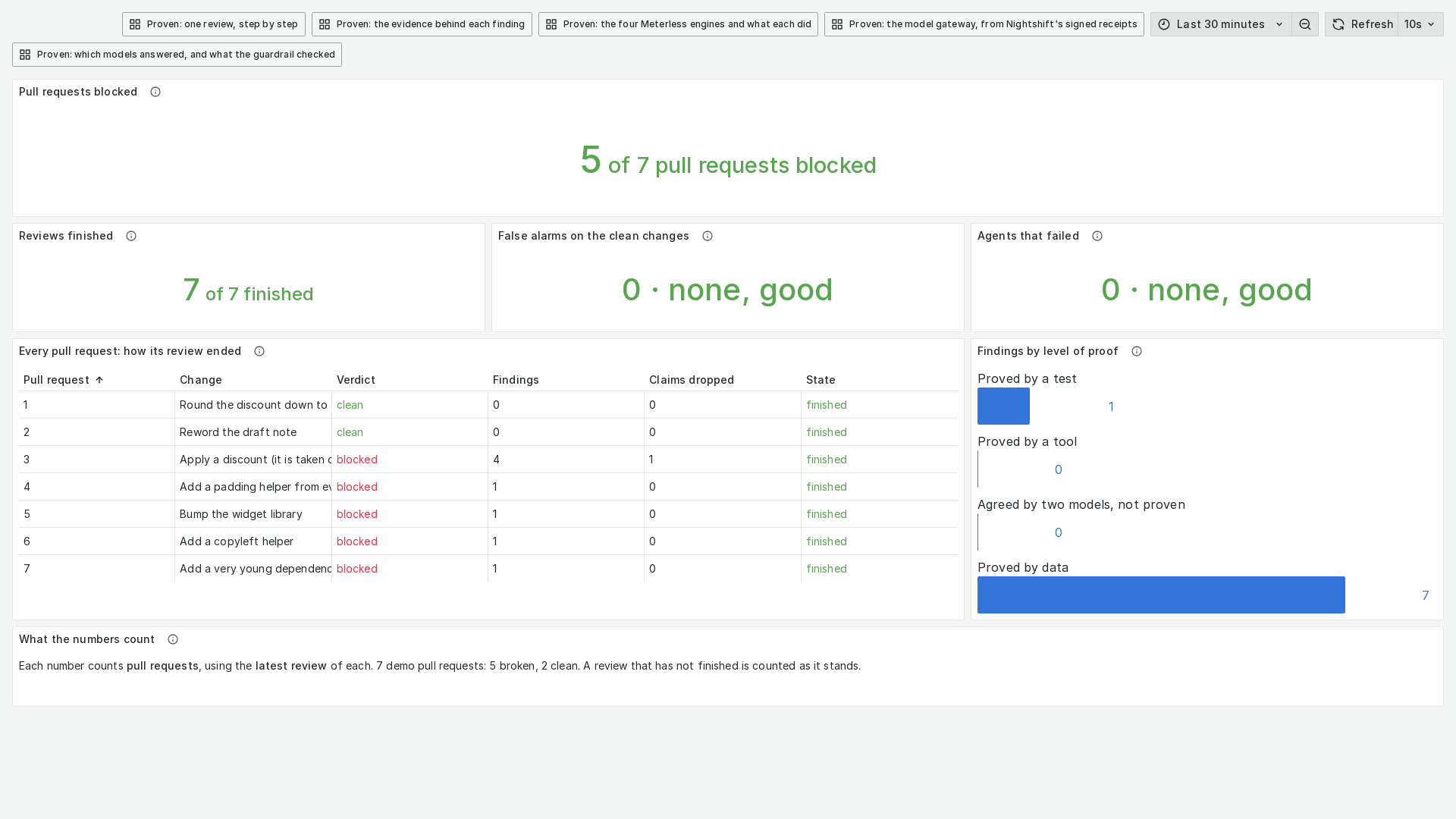The height and width of the screenshot is (819, 1456).
Task: Click info icon beside What the numbers count
Action: coord(173,639)
